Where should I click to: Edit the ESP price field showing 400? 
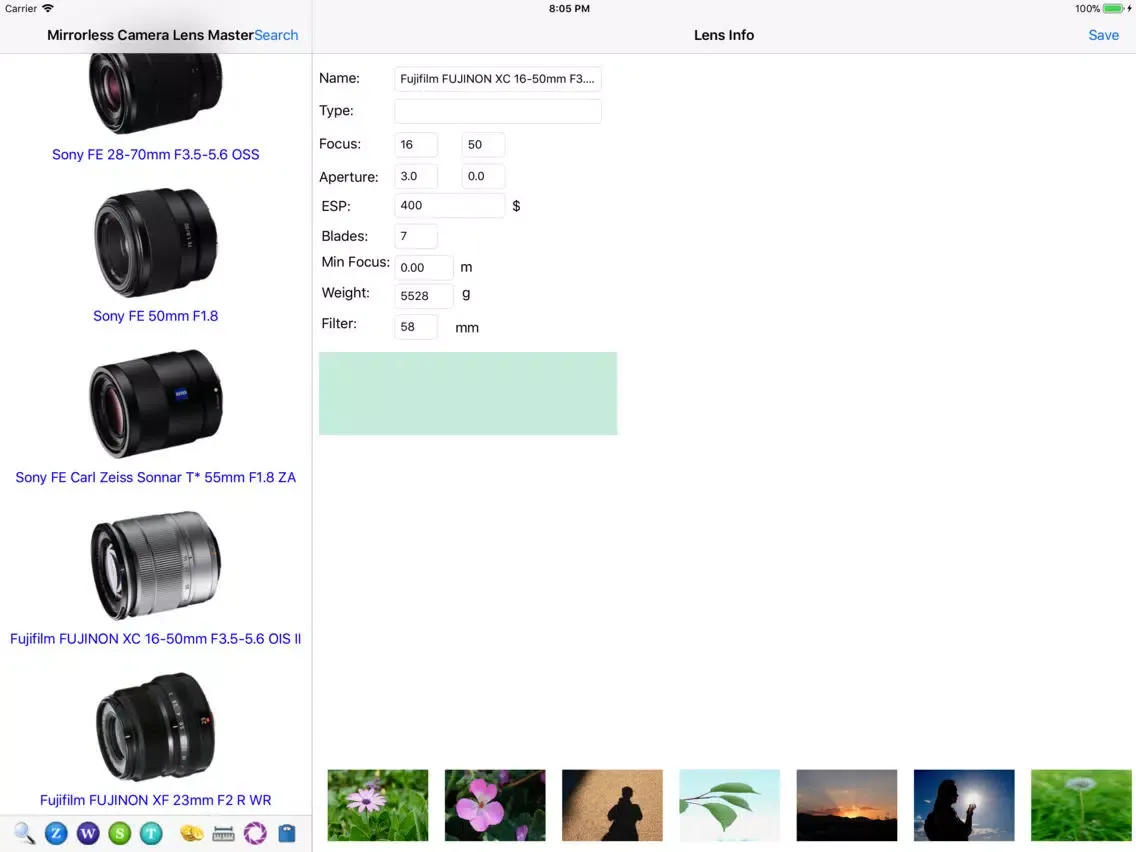click(449, 206)
